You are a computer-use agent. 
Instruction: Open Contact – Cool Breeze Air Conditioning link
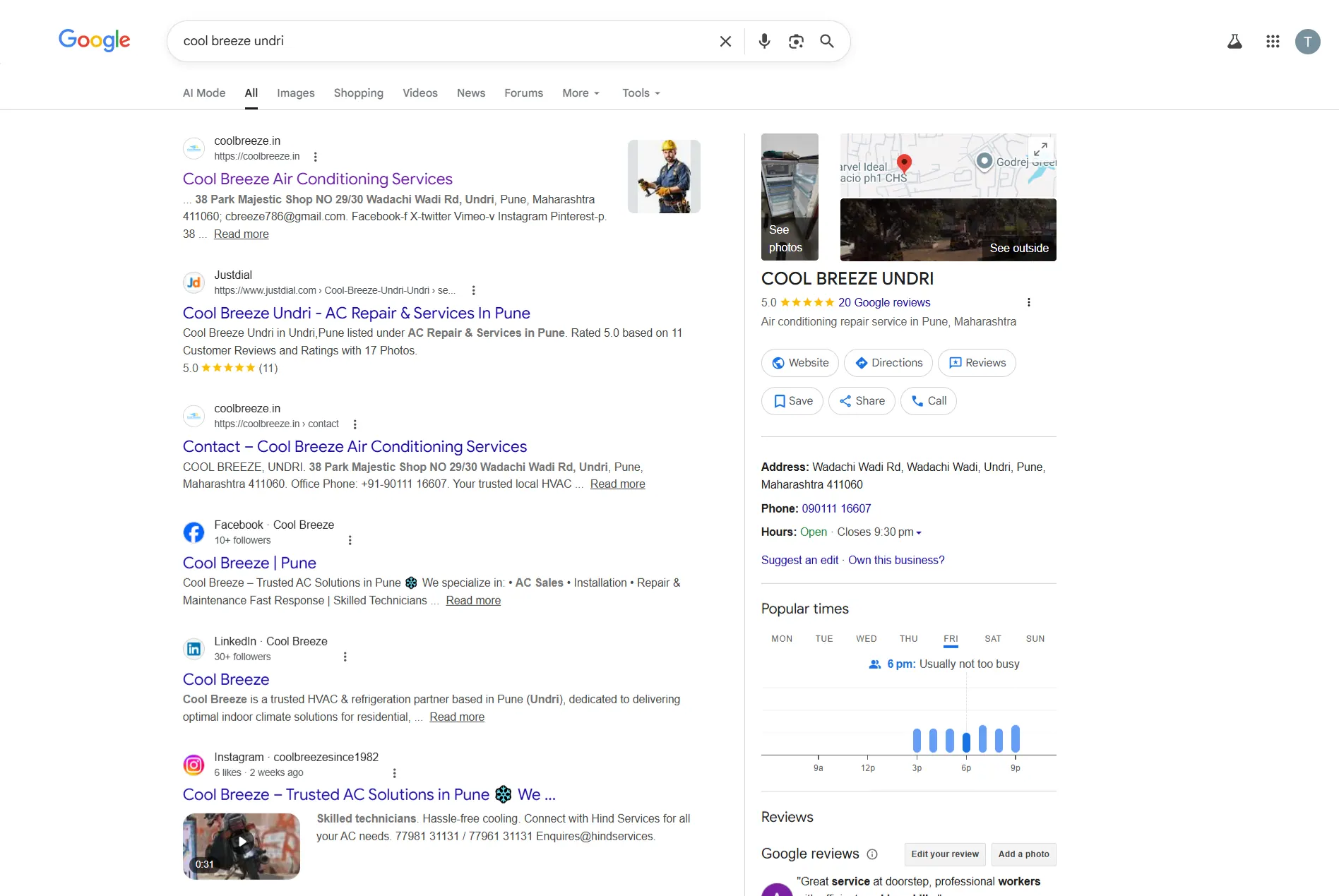click(355, 446)
